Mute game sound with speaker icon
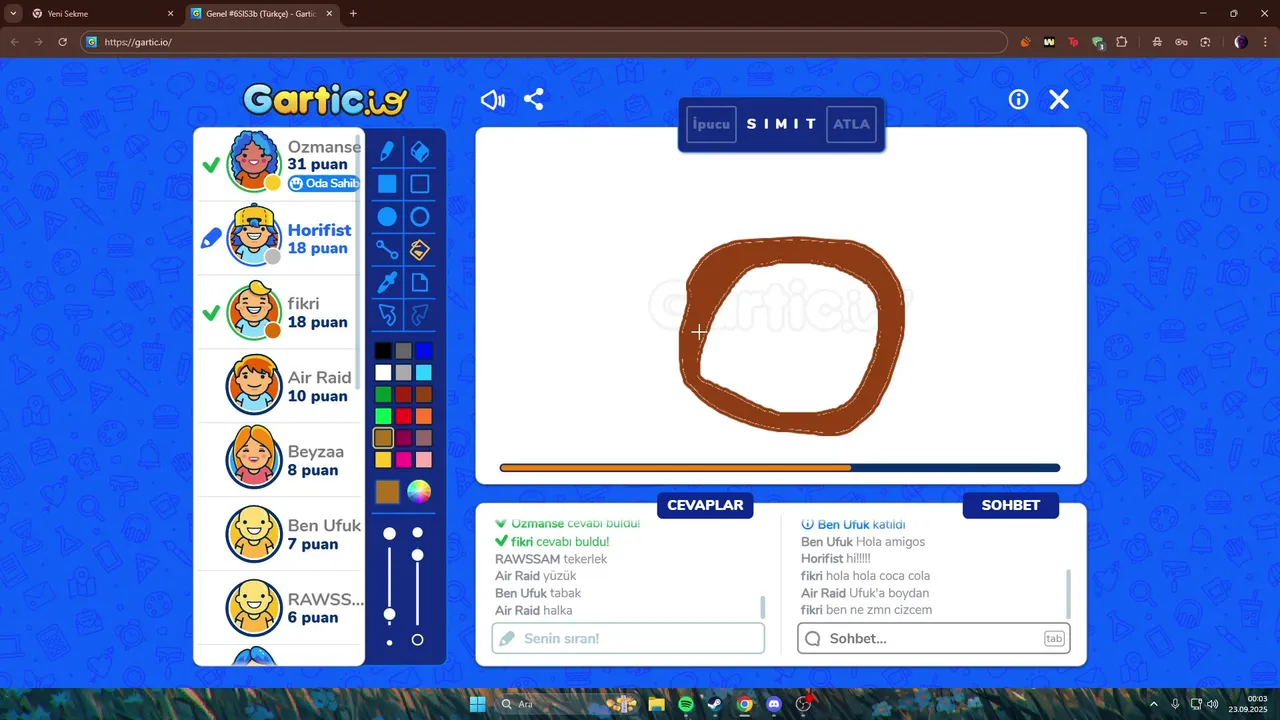1280x720 pixels. [493, 100]
